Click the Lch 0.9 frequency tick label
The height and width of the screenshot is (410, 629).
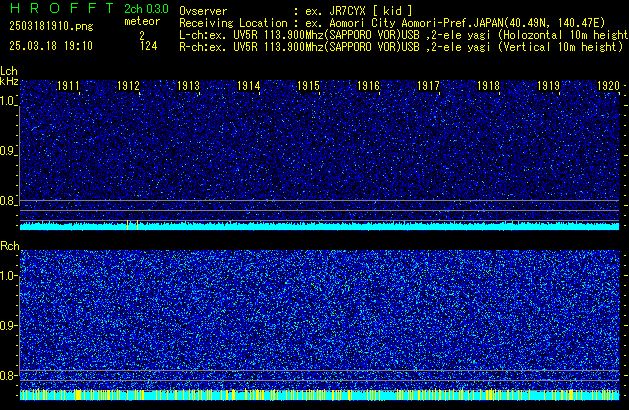8,151
